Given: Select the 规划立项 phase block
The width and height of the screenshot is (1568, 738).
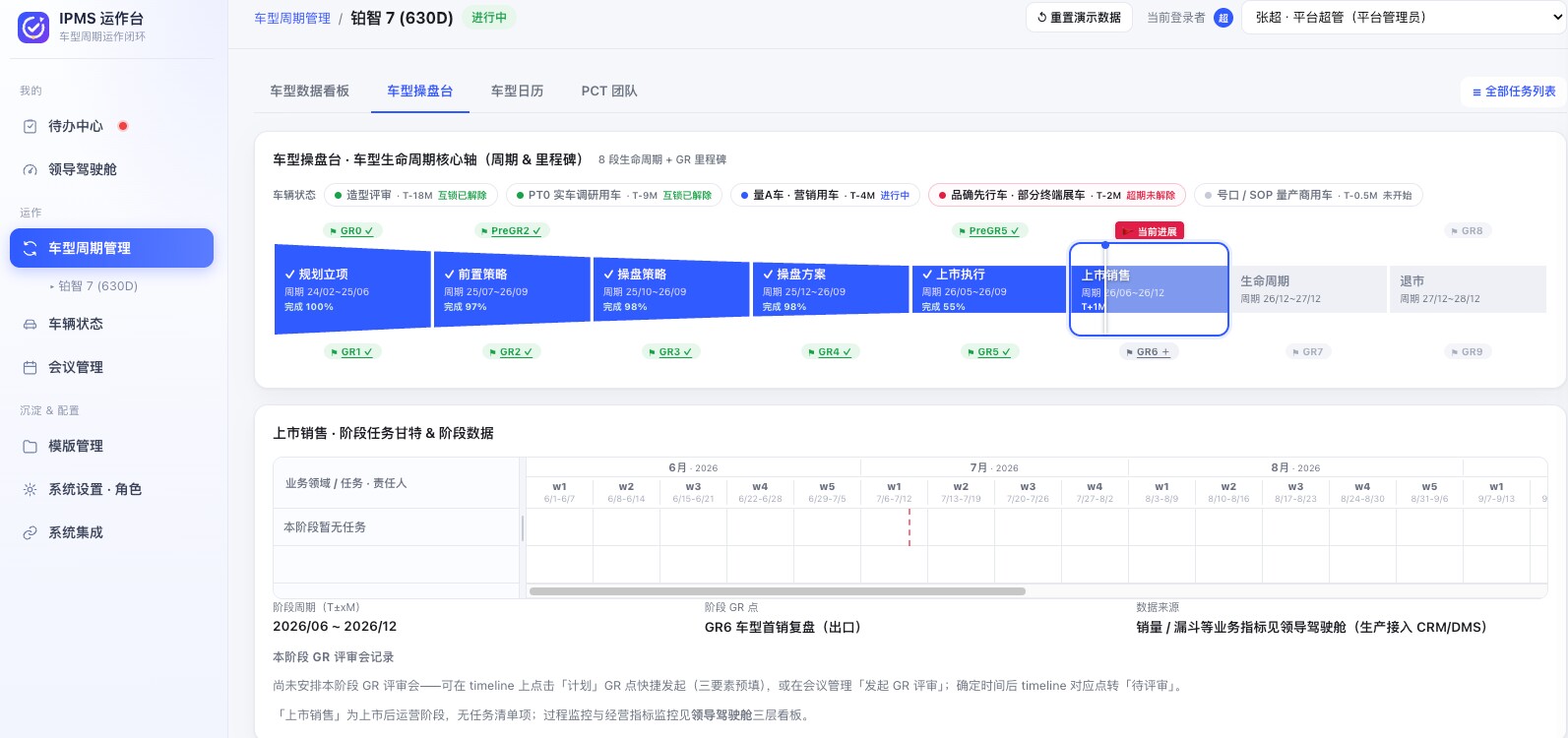Looking at the screenshot, I should pos(352,289).
